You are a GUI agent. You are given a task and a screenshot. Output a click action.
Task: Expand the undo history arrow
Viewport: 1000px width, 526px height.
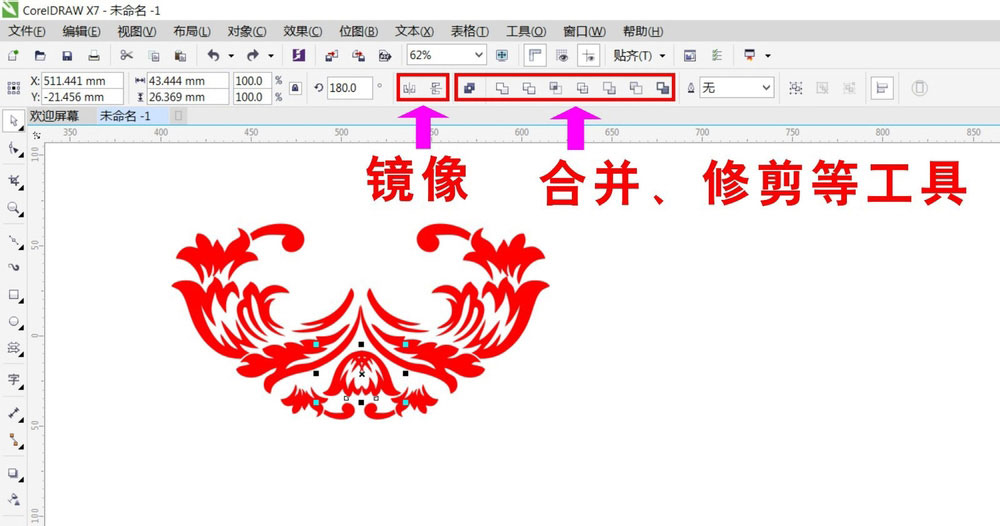click(x=231, y=56)
